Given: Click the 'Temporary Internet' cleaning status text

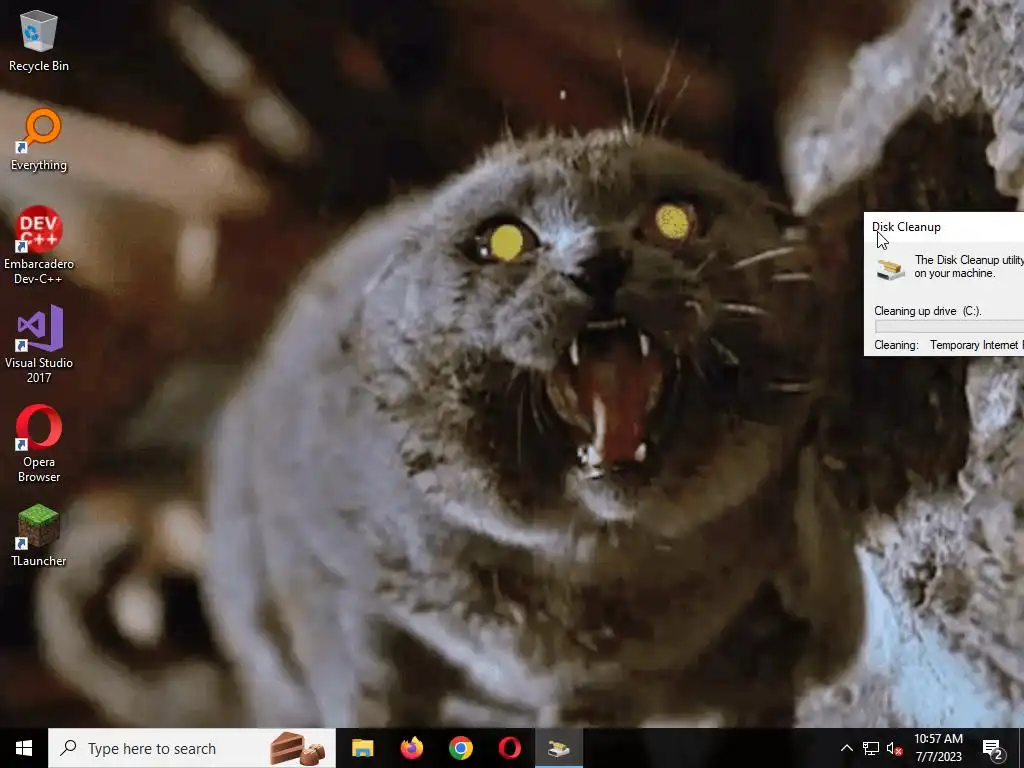Looking at the screenshot, I should point(974,345).
